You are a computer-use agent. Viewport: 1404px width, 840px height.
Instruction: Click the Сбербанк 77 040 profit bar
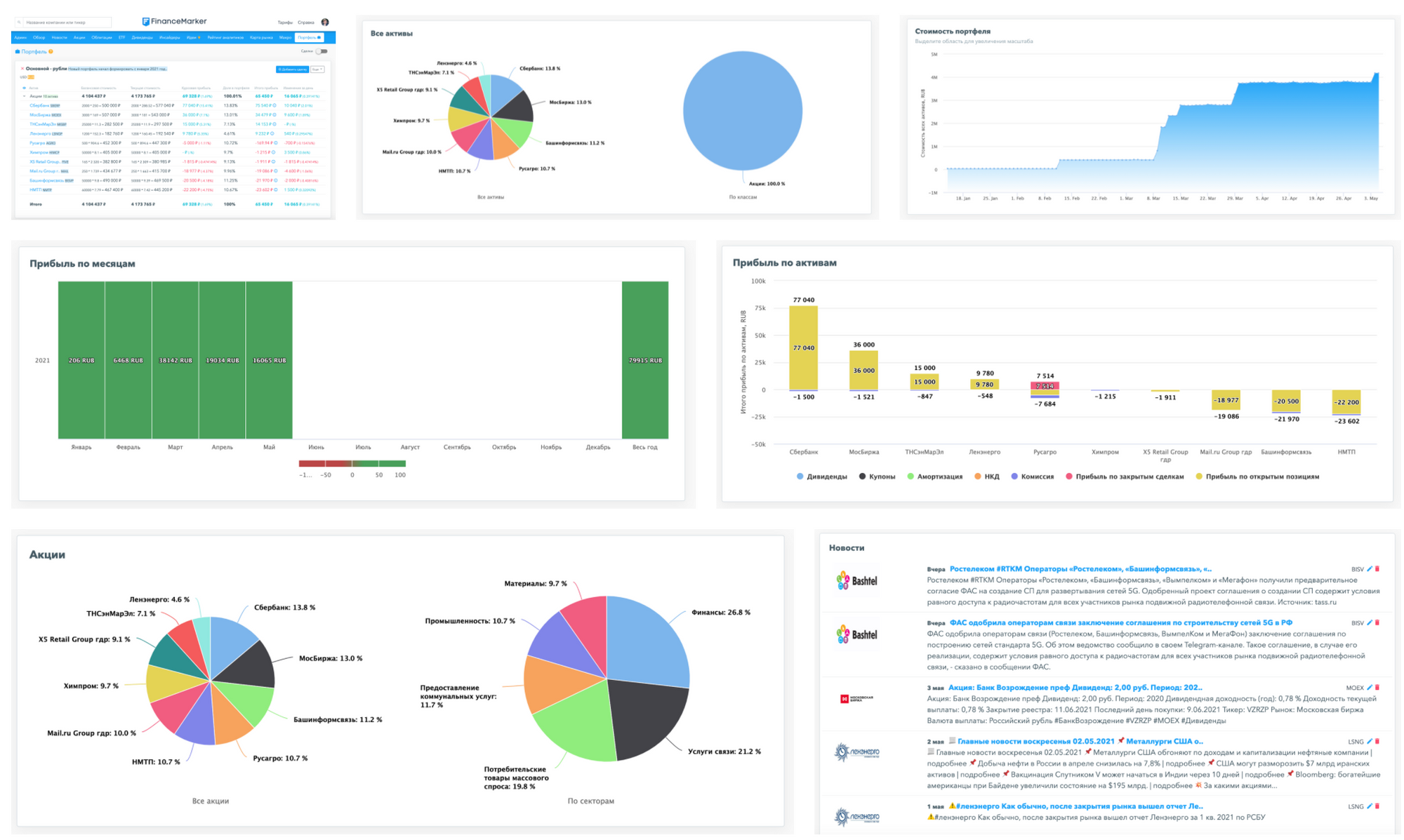click(804, 348)
